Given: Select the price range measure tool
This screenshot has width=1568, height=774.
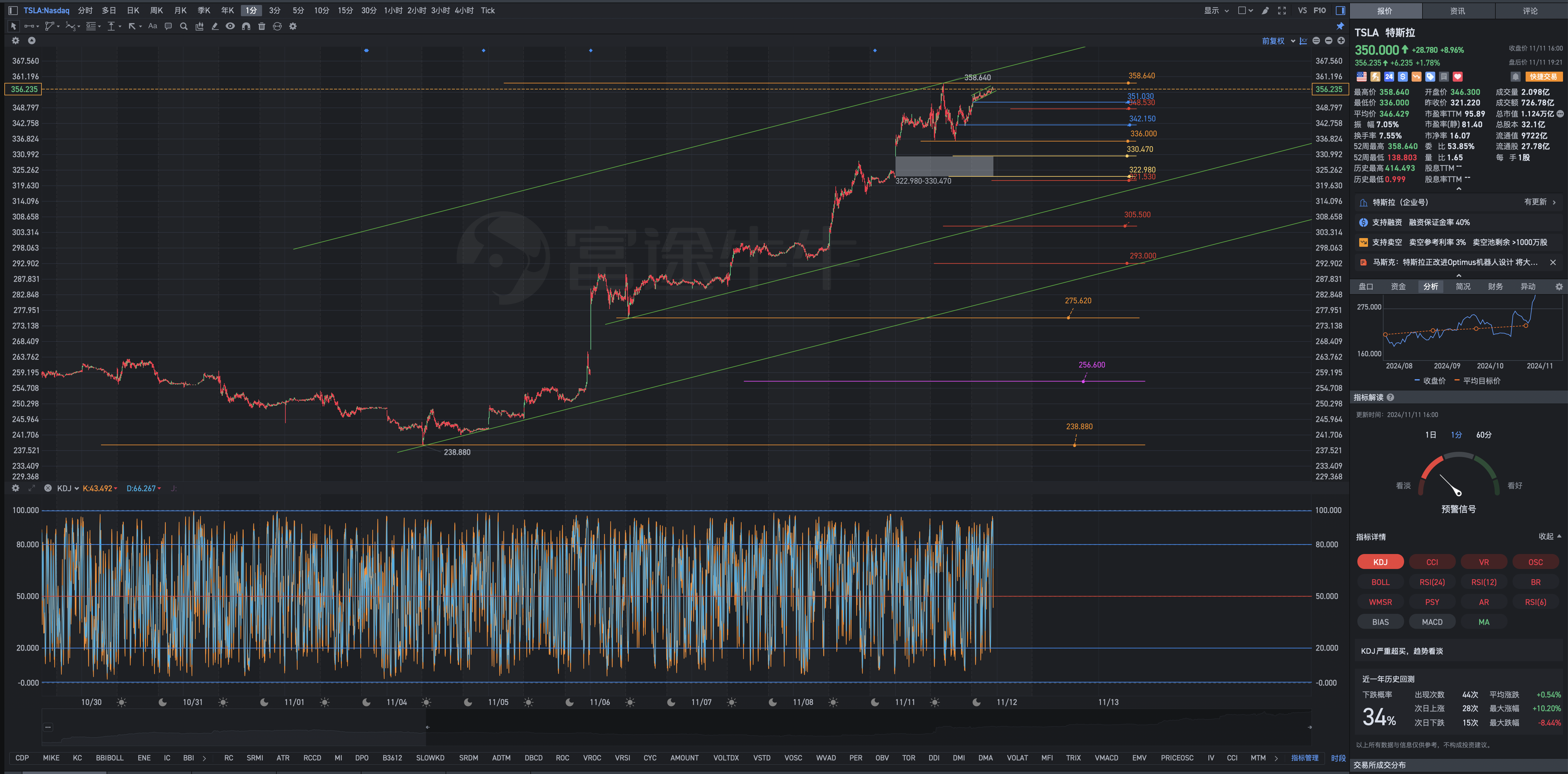Looking at the screenshot, I should pos(111,26).
